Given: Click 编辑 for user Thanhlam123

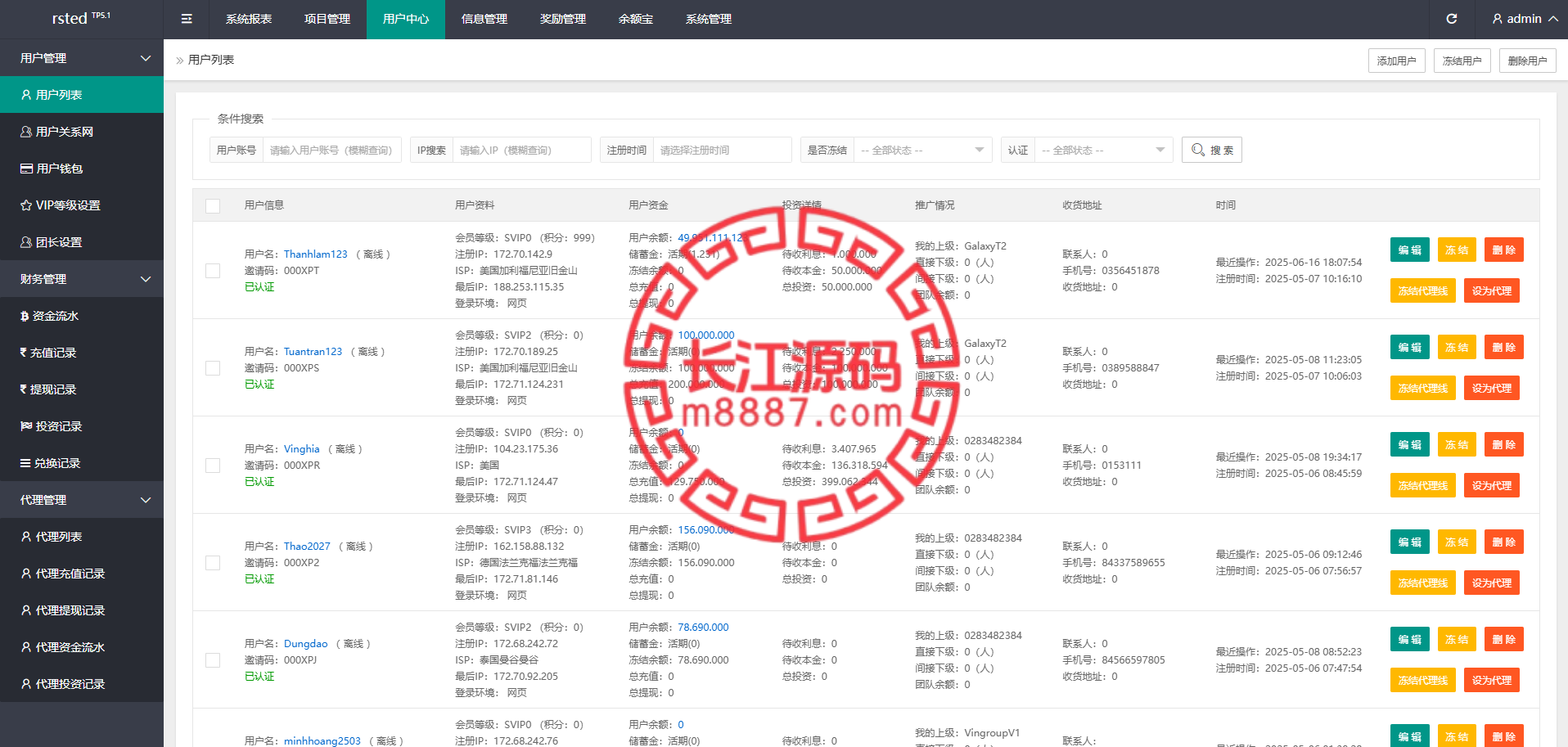Looking at the screenshot, I should [1410, 250].
